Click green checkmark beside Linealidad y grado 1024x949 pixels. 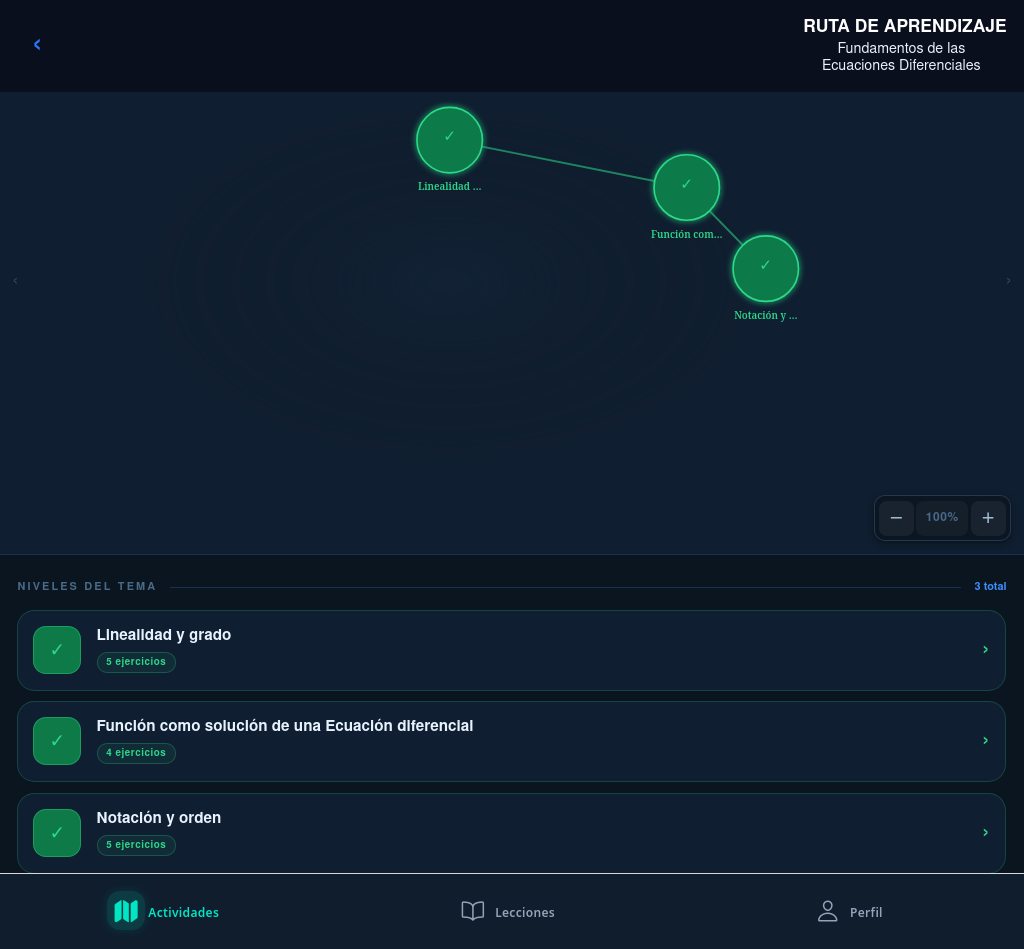pyautogui.click(x=57, y=650)
